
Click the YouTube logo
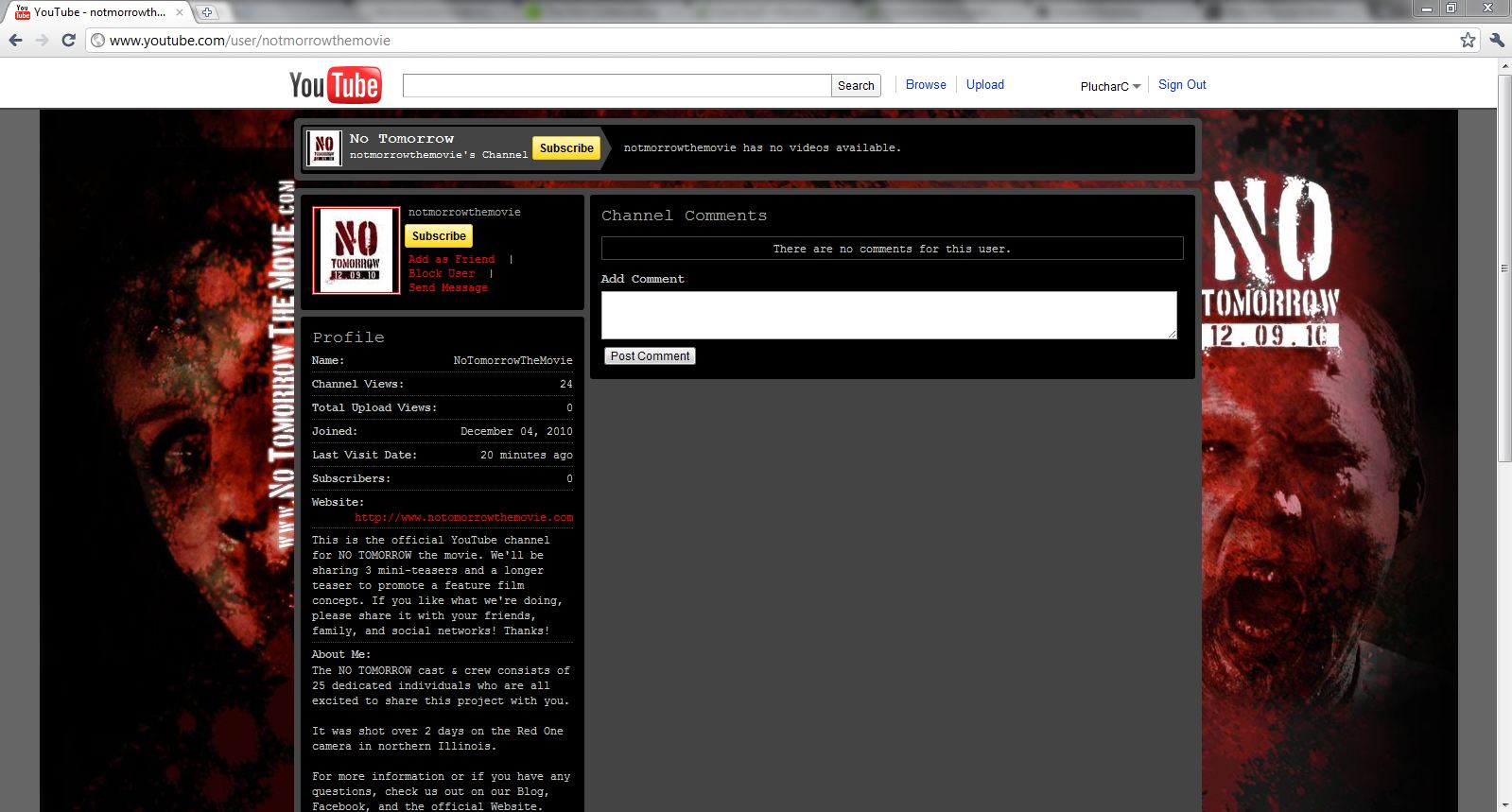(x=336, y=85)
